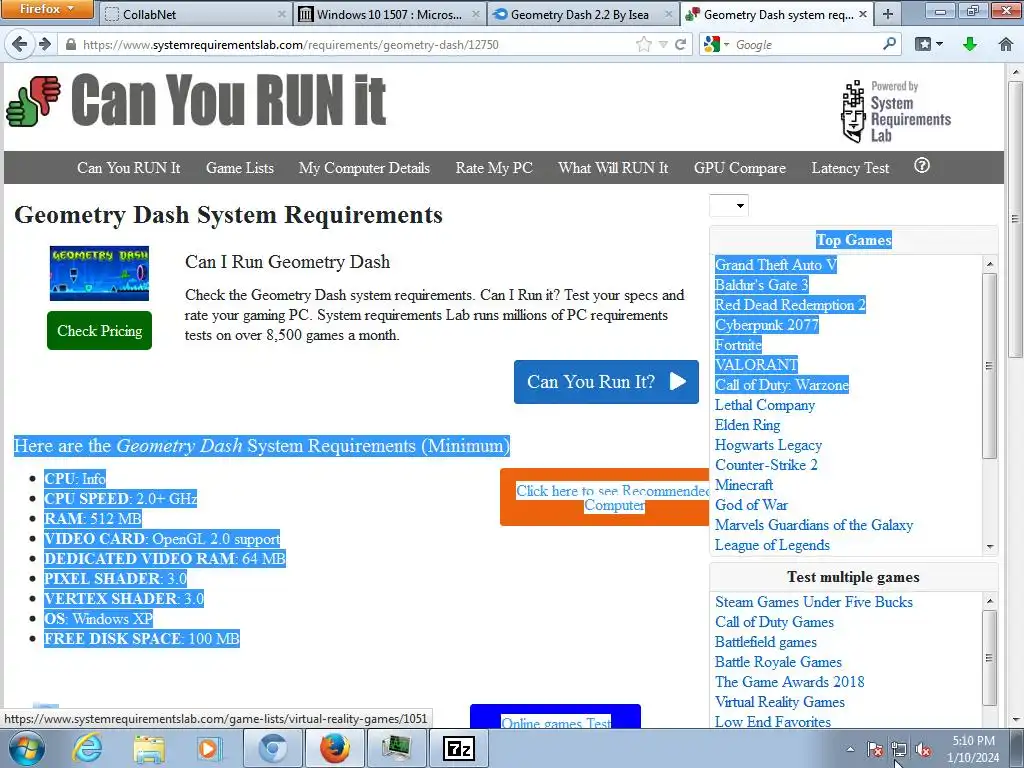Open 7-Zip from the taskbar
This screenshot has height=768, width=1024.
pos(458,748)
